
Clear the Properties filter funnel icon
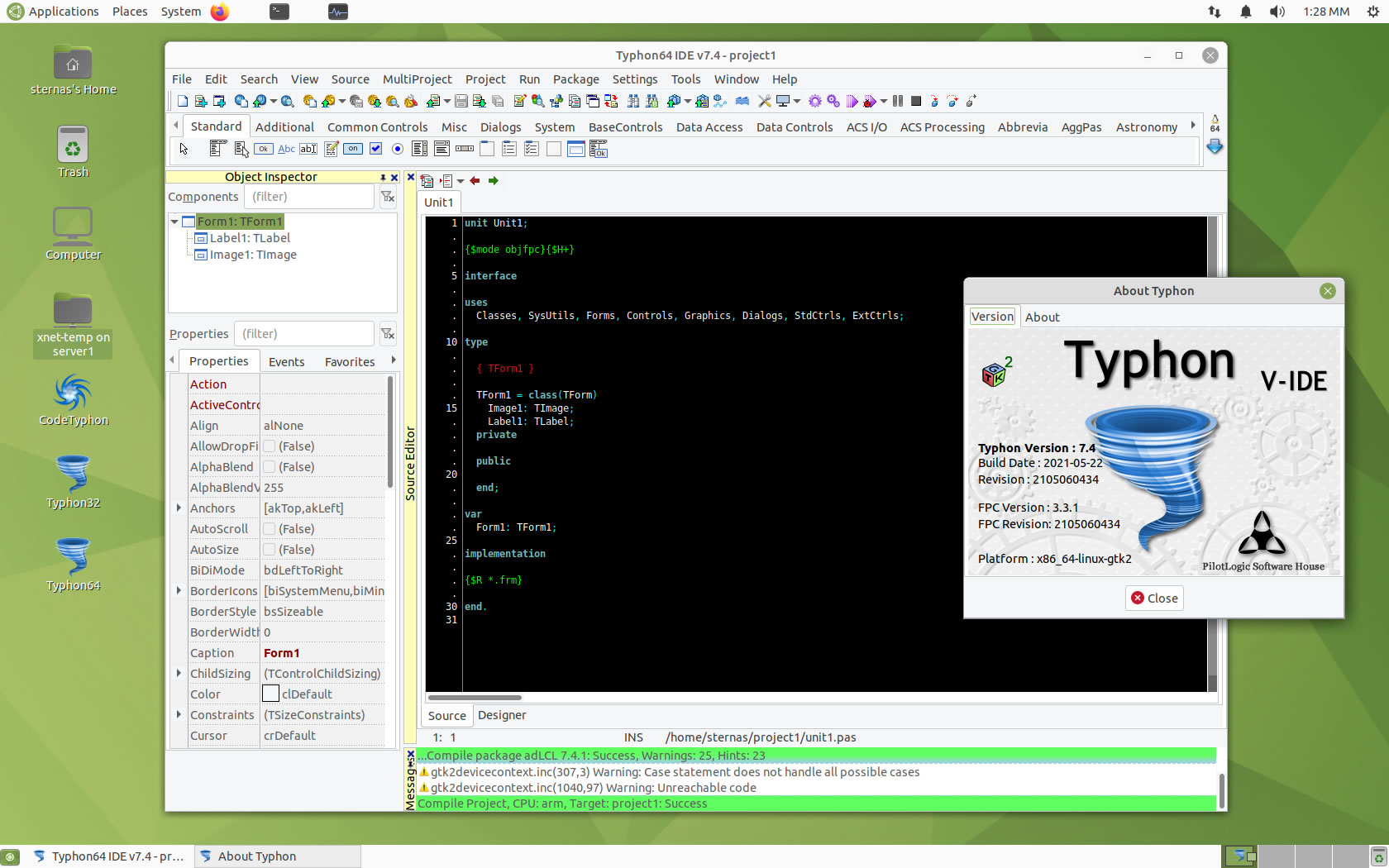coord(387,334)
